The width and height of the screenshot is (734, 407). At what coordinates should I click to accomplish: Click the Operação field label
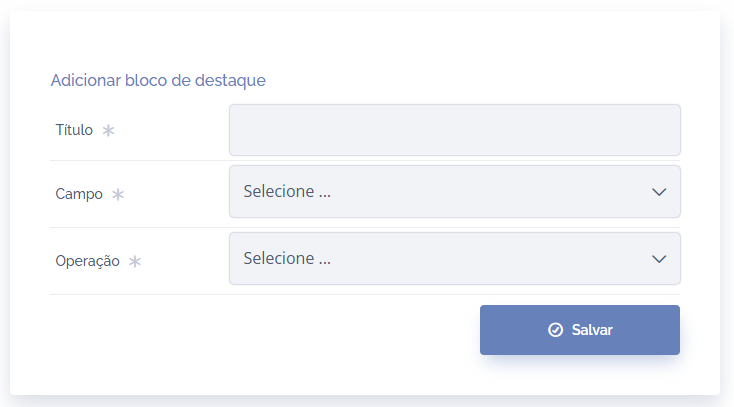click(x=87, y=261)
